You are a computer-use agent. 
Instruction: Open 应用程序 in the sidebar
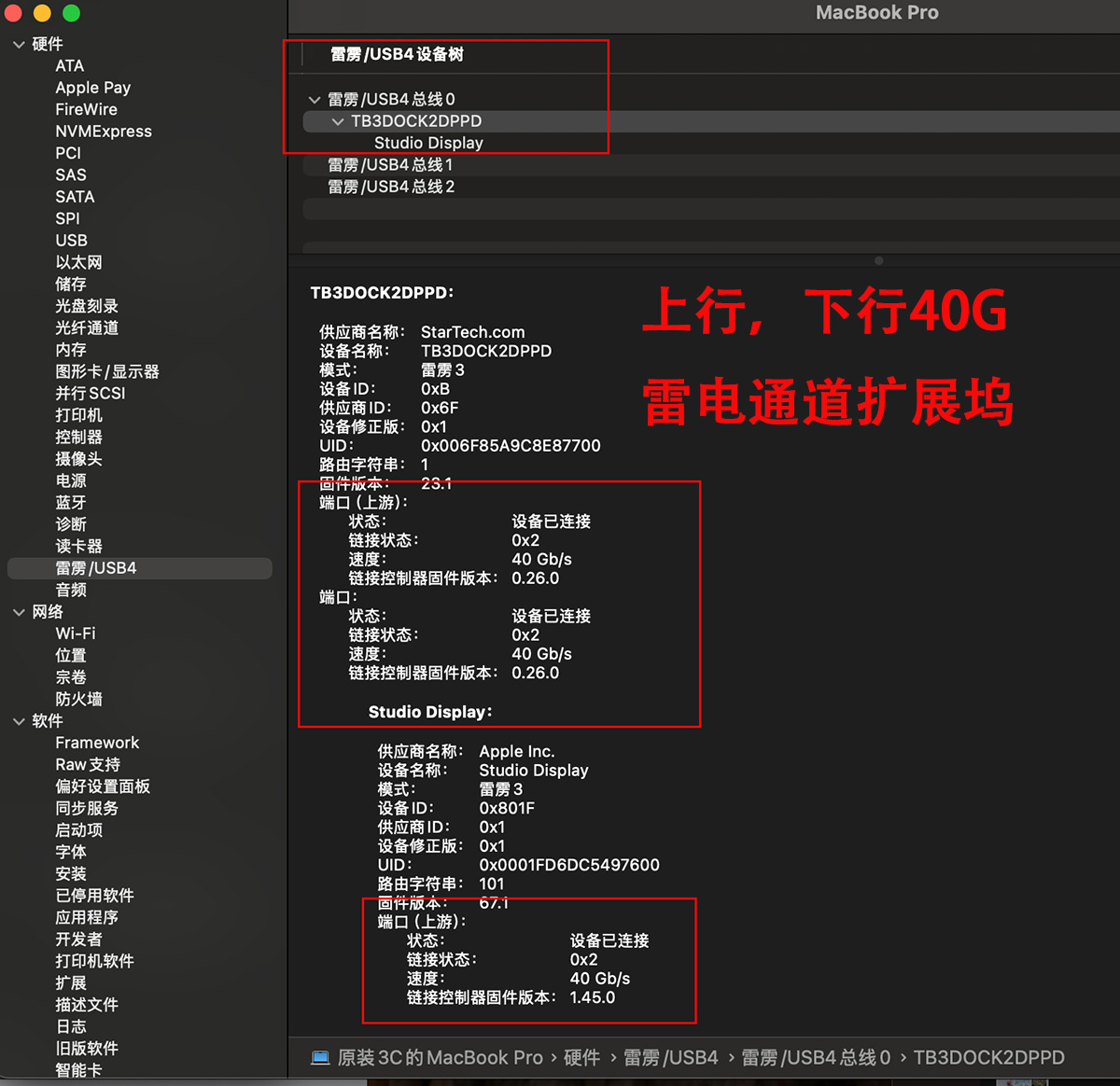(87, 917)
